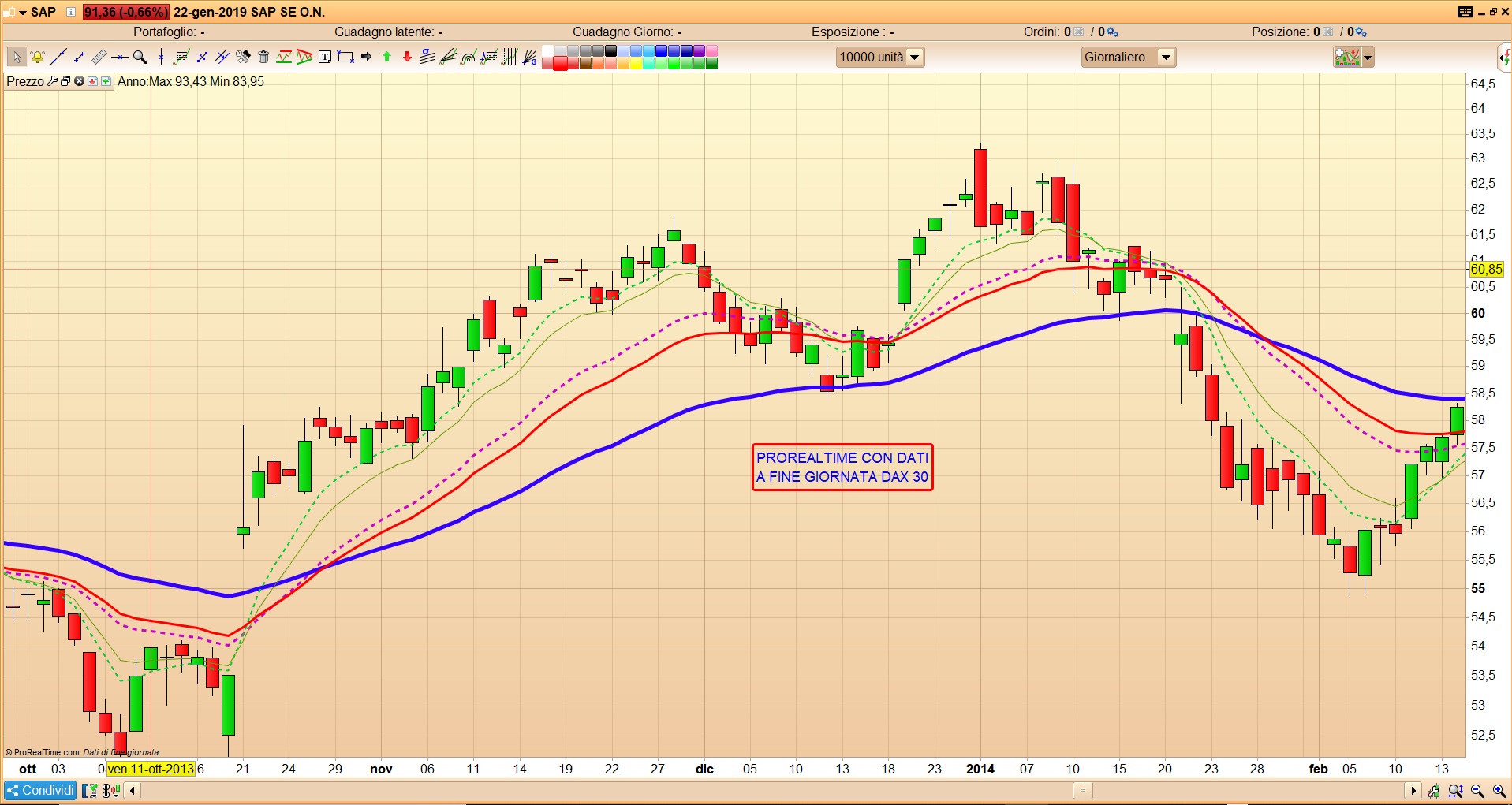The image size is (1512, 805).
Task: Click the trash can delete icon
Action: pyautogui.click(x=263, y=57)
